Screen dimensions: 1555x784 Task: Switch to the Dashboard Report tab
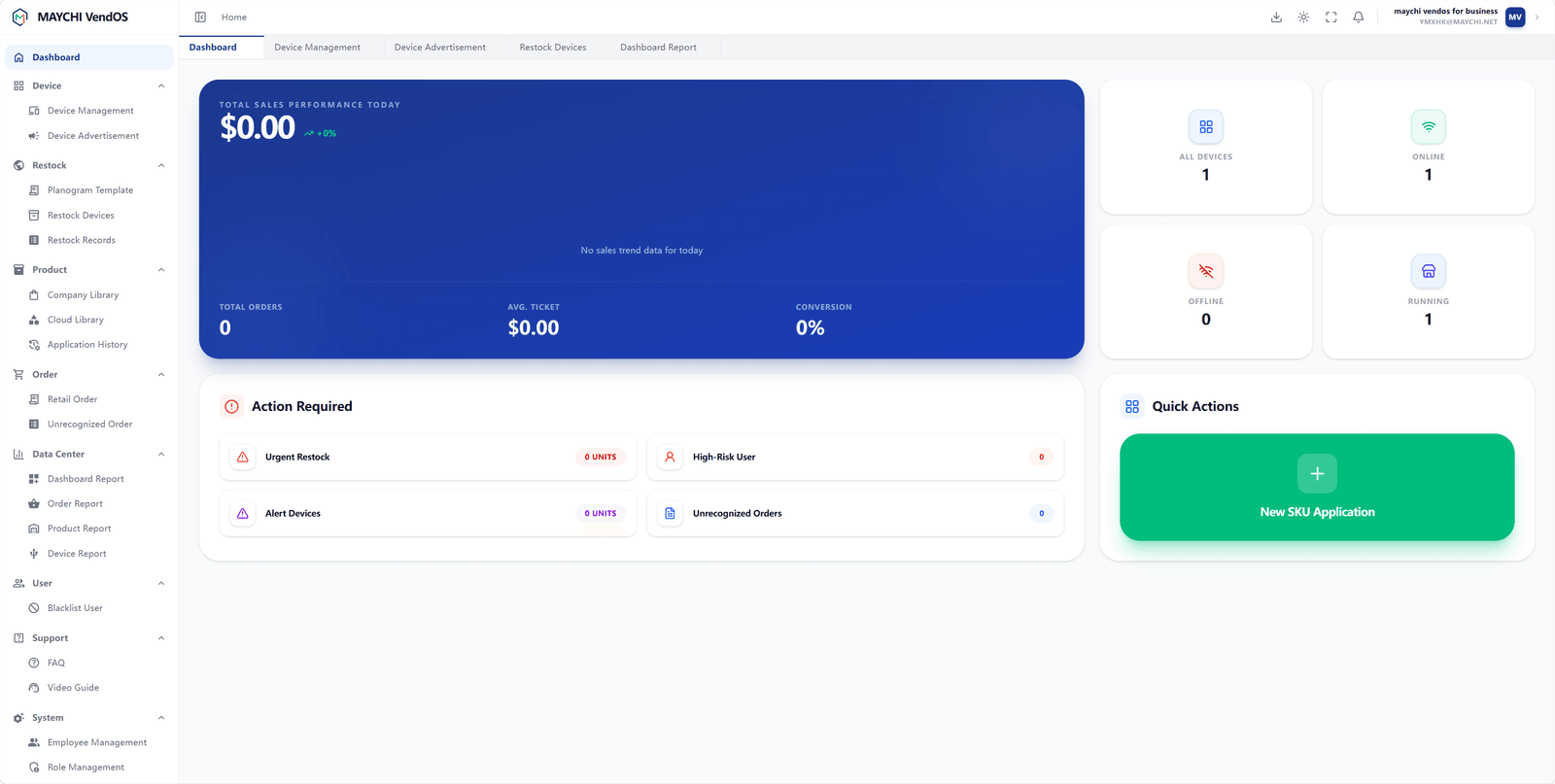pos(658,48)
